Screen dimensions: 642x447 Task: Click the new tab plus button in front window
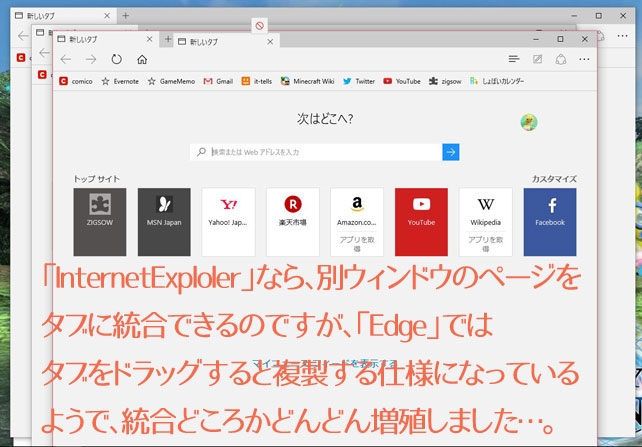(167, 39)
